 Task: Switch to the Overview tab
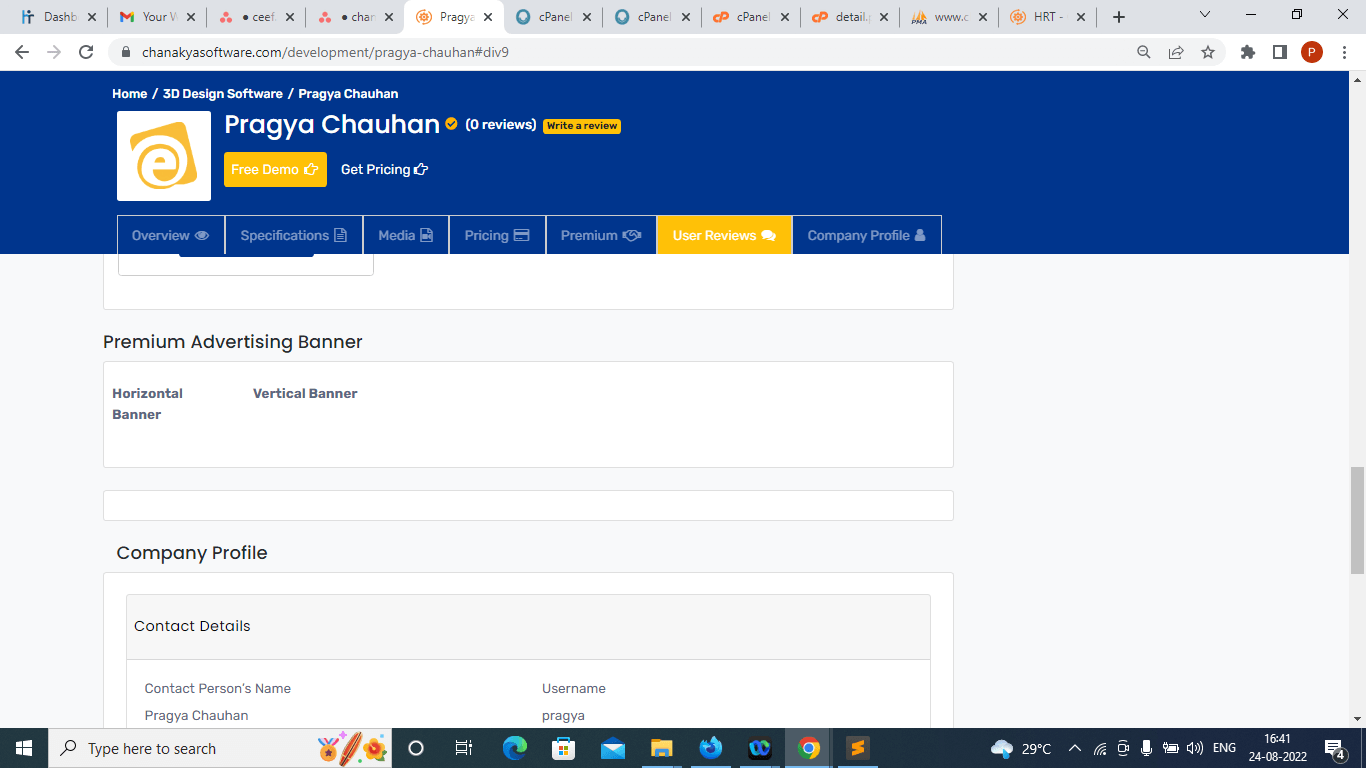coord(171,235)
